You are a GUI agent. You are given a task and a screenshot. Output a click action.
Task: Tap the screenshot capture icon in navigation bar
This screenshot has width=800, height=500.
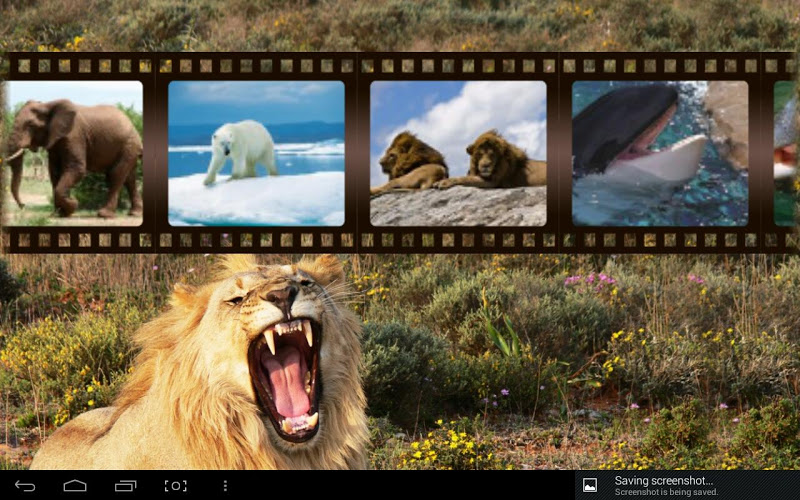point(175,486)
